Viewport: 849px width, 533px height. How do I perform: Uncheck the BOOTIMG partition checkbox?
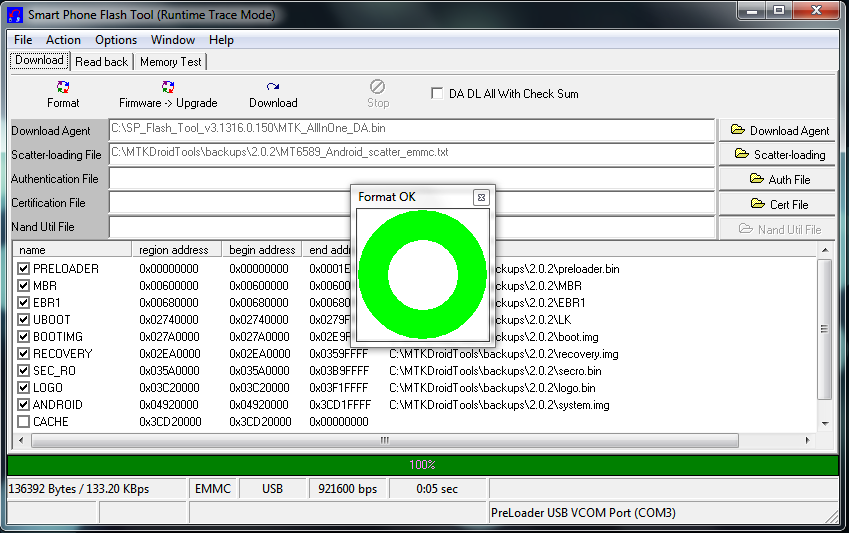coord(23,336)
